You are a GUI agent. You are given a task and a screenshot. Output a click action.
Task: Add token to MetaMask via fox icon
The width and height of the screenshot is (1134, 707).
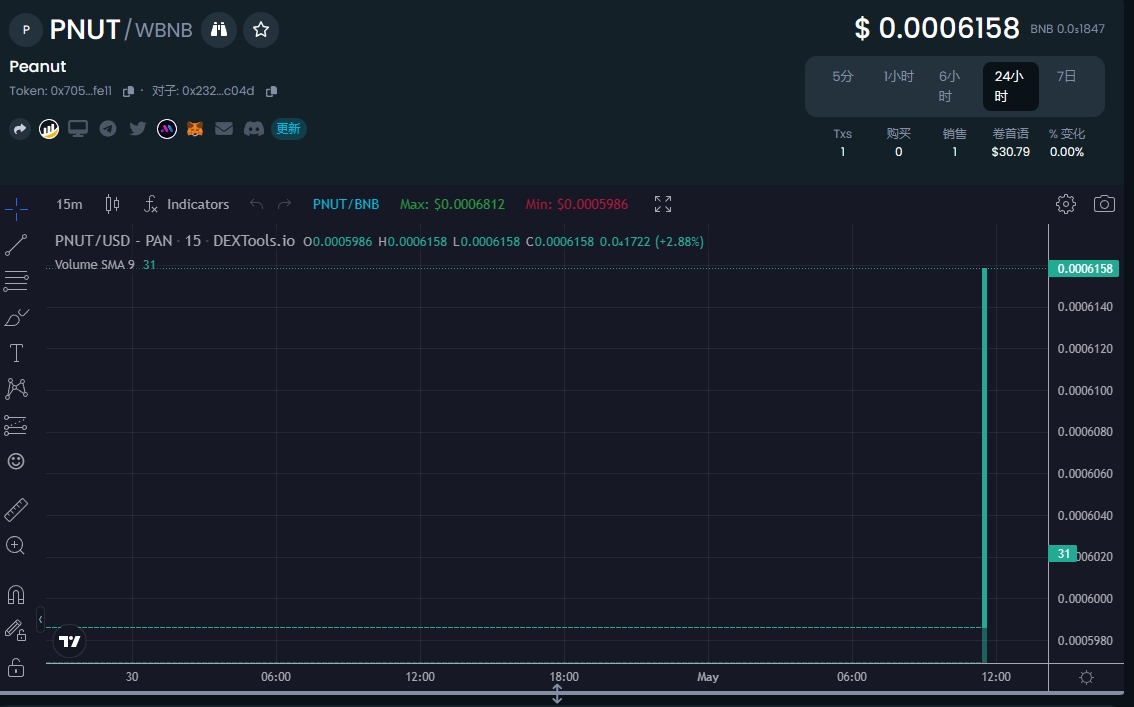[x=195, y=129]
